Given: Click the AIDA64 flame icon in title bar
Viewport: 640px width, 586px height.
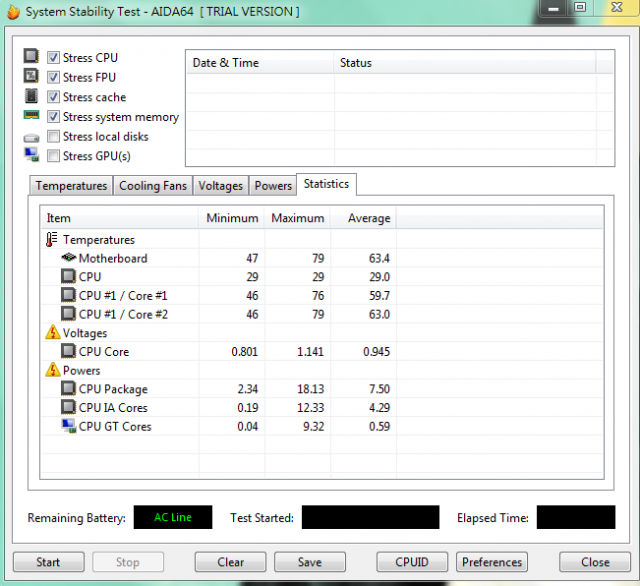Looking at the screenshot, I should point(13,12).
